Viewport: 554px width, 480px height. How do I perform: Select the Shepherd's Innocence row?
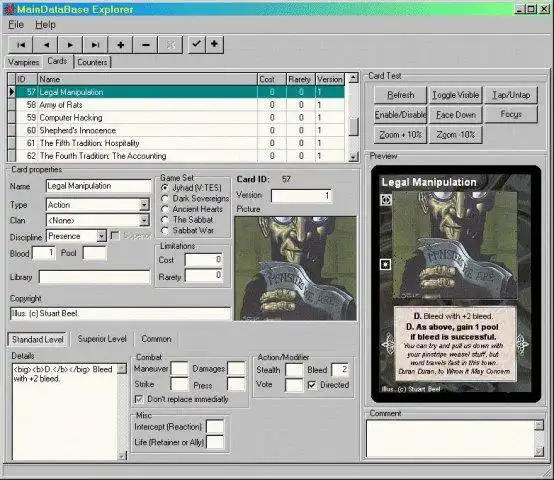(180, 130)
